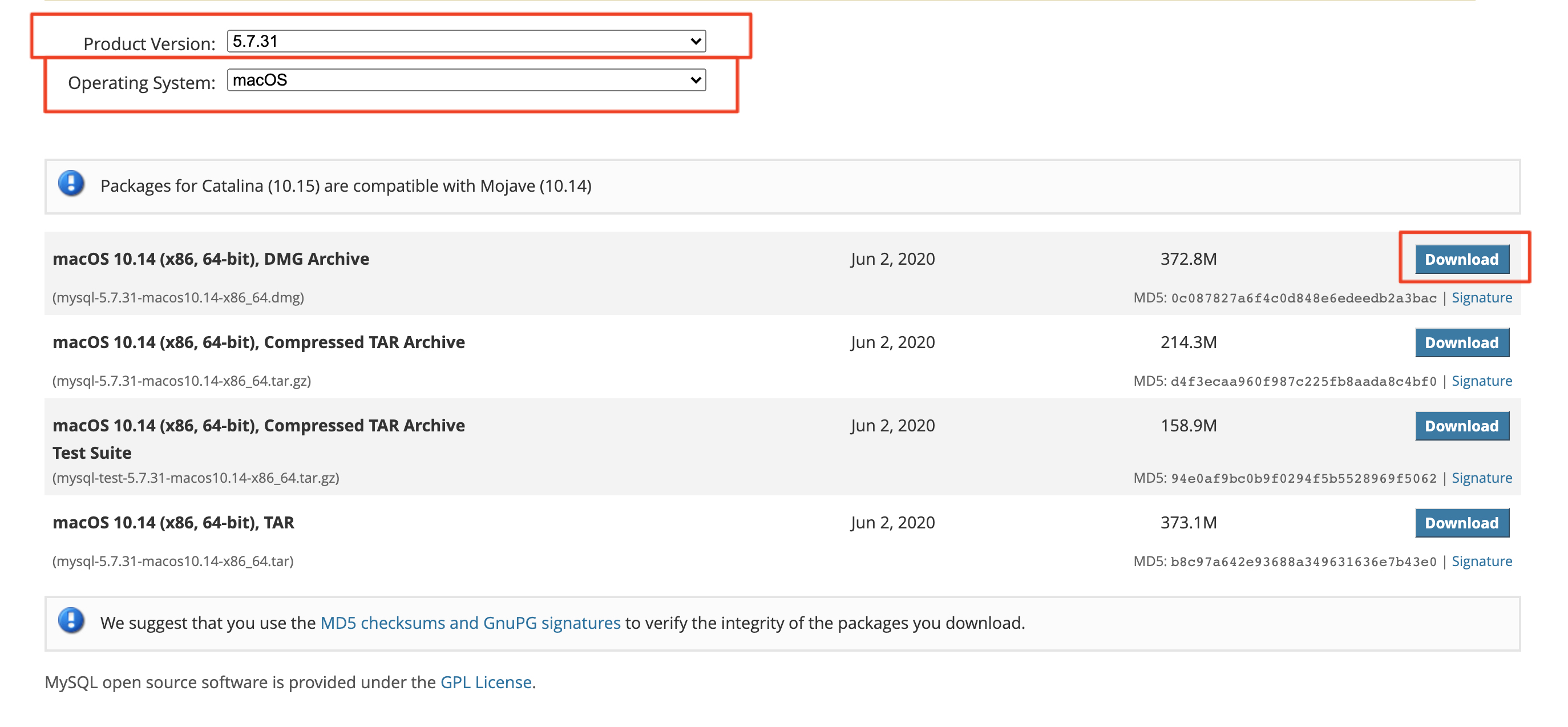Image resolution: width=1568 pixels, height=727 pixels.
Task: Select the mysql-5.7.31-macos10.14-x86_64.tar.gz filename text
Action: click(181, 381)
